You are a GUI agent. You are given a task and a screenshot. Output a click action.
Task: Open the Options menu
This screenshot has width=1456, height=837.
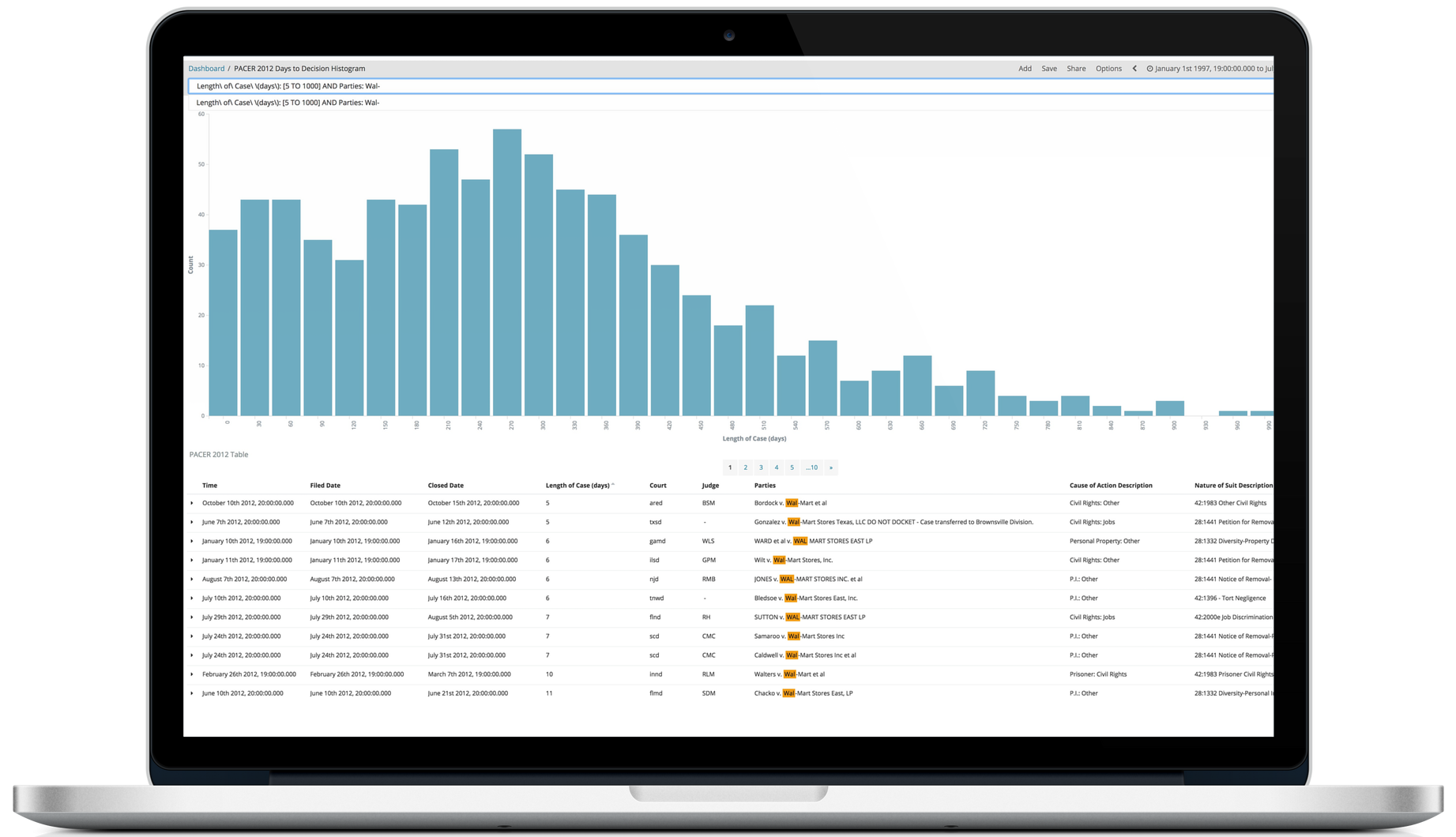pyautogui.click(x=1108, y=69)
